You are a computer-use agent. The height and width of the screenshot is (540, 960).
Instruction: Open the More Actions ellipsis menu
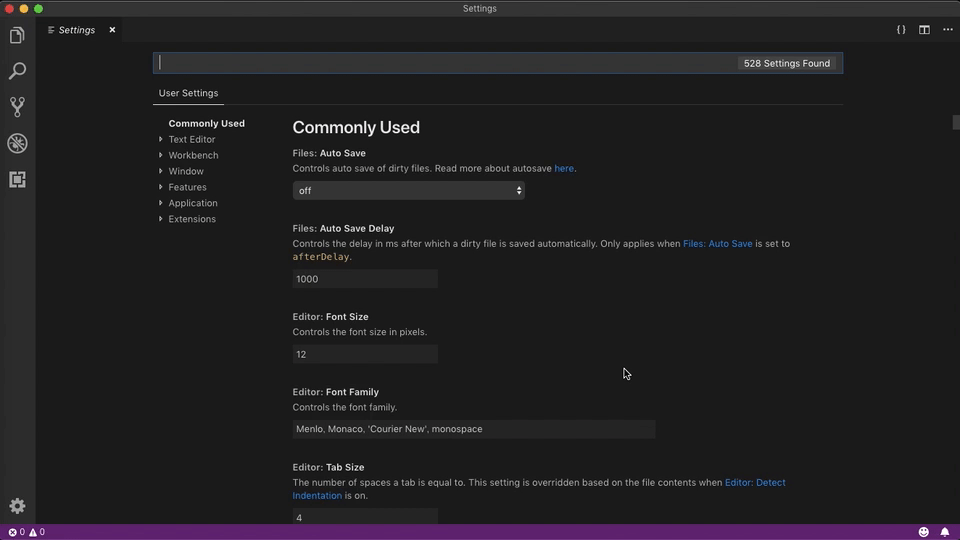pos(948,29)
